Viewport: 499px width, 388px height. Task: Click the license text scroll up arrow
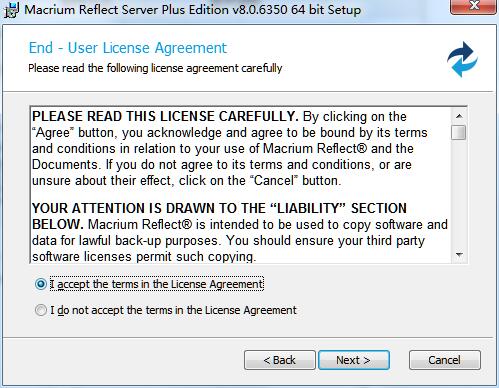[x=459, y=116]
